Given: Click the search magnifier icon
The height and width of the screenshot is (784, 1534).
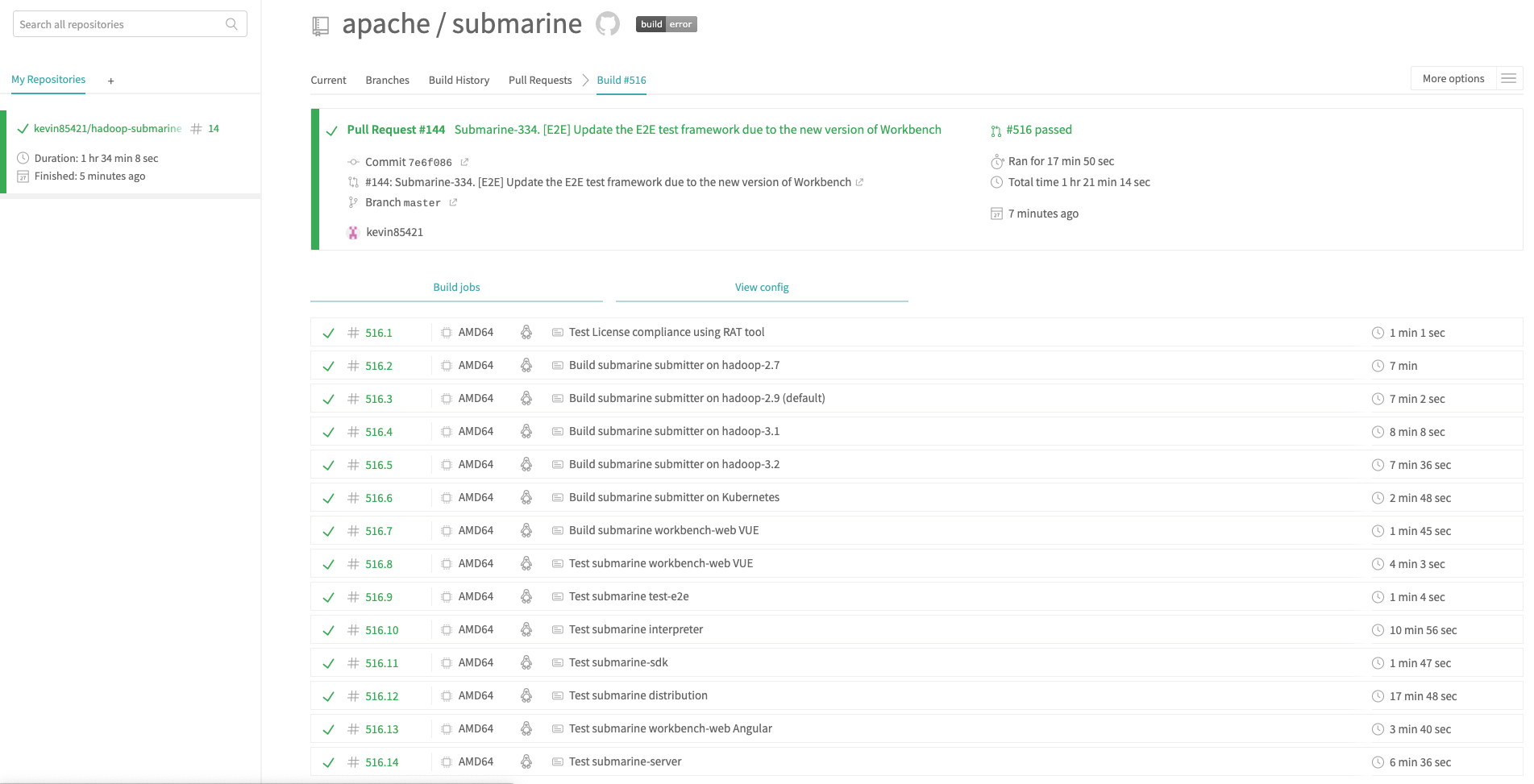Looking at the screenshot, I should 231,24.
